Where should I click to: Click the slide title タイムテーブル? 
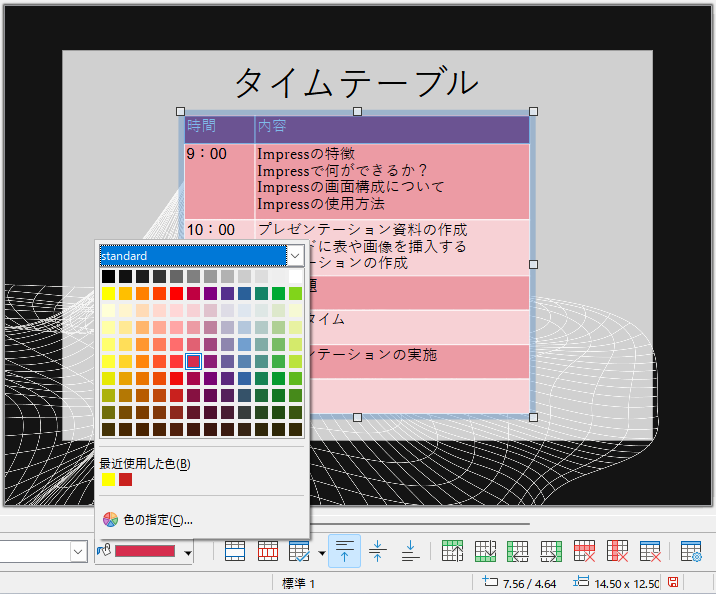(357, 83)
